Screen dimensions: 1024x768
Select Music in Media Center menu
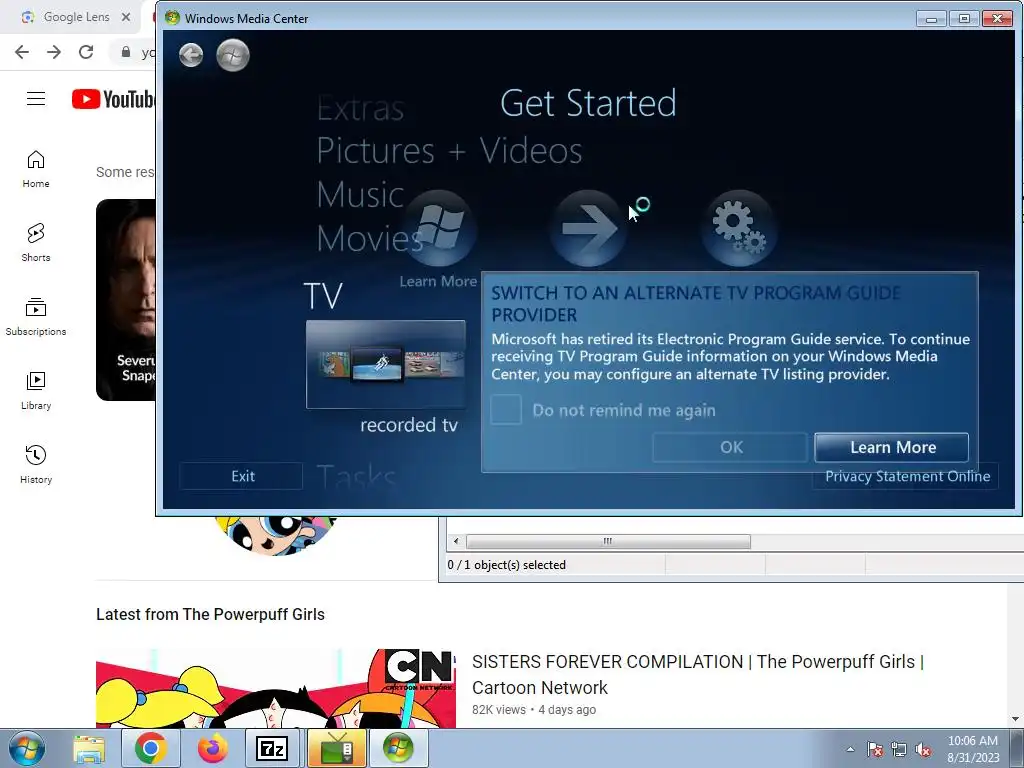tap(360, 195)
